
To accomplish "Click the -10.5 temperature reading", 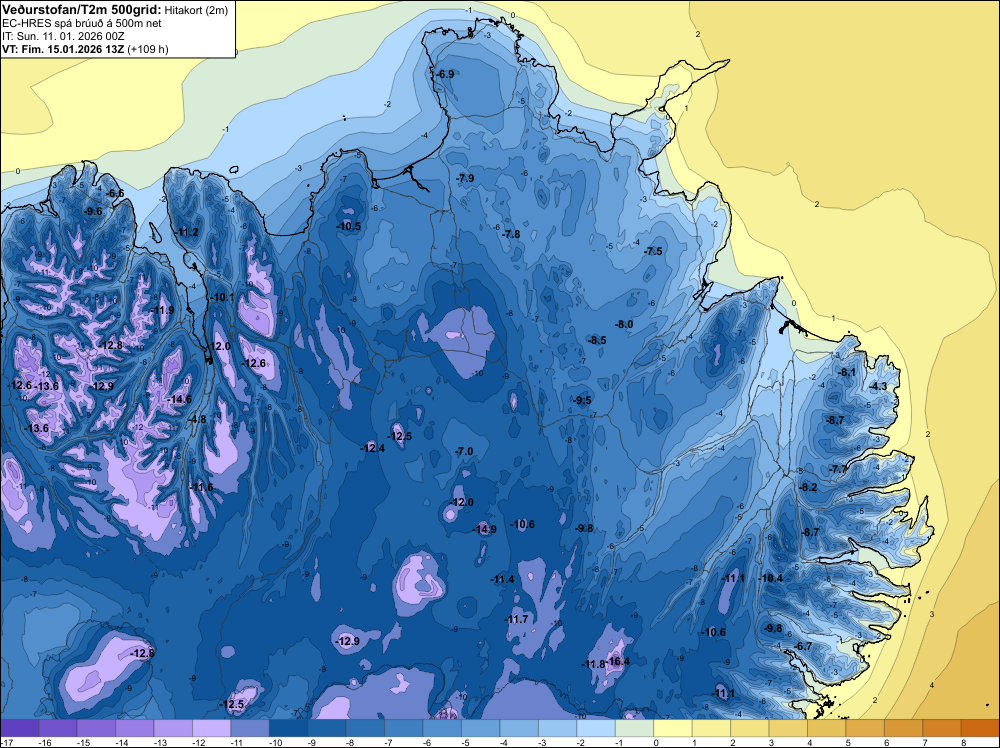I will tap(349, 226).
